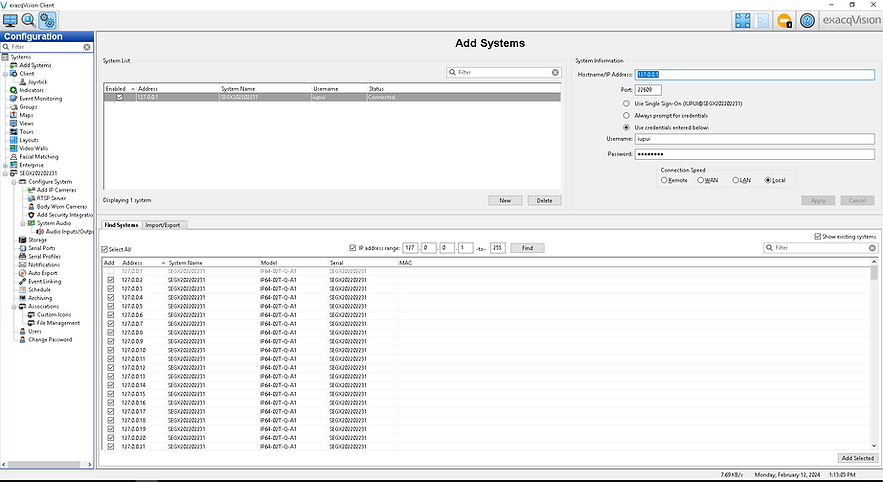Select Notifications tree entry

[44, 265]
